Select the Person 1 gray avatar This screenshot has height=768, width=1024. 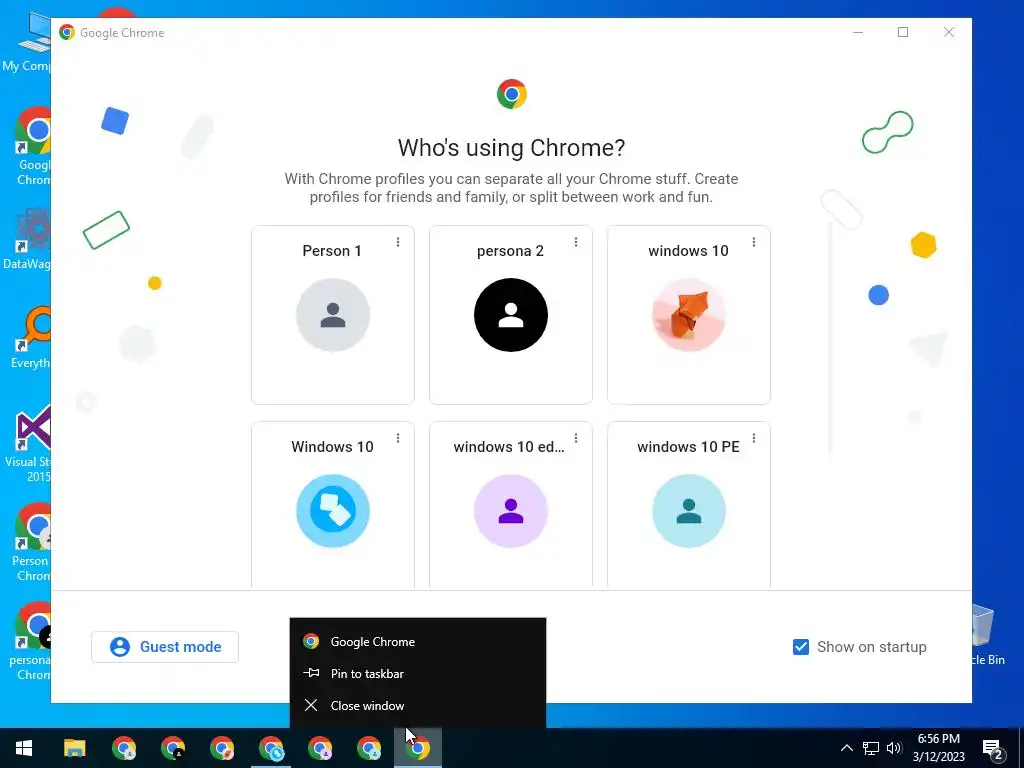pyautogui.click(x=333, y=315)
